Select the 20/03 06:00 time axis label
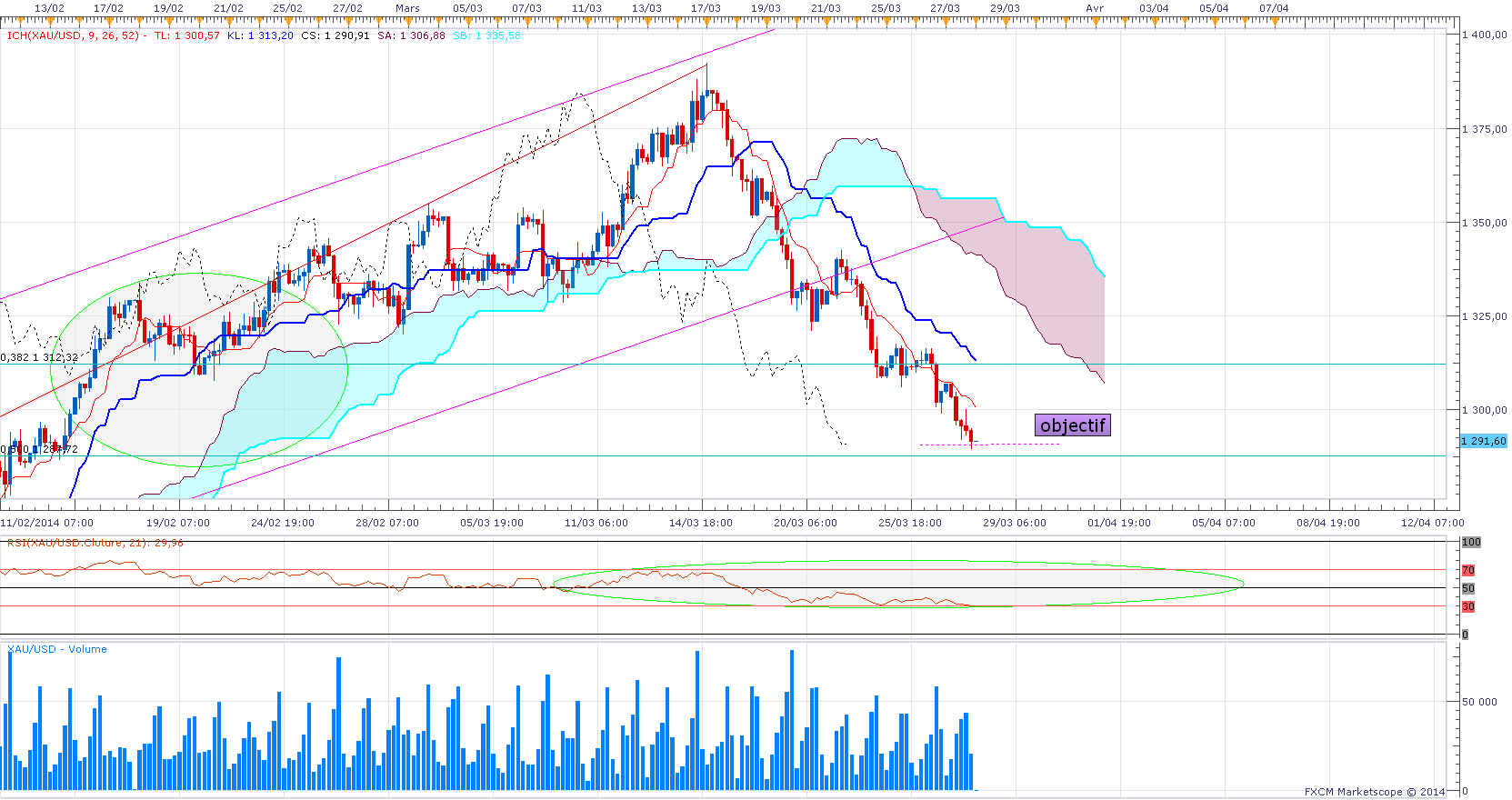 click(x=806, y=523)
